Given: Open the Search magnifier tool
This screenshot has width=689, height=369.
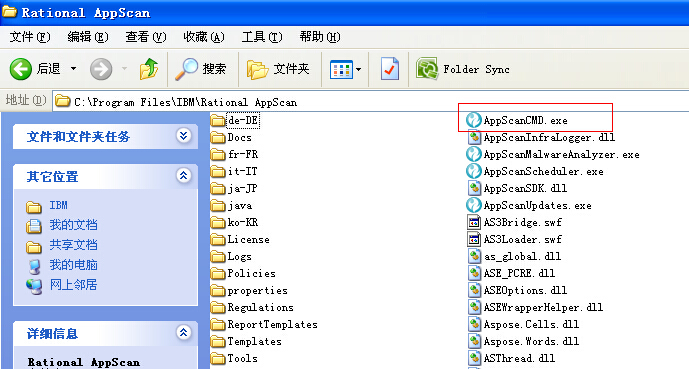Looking at the screenshot, I should 186,69.
